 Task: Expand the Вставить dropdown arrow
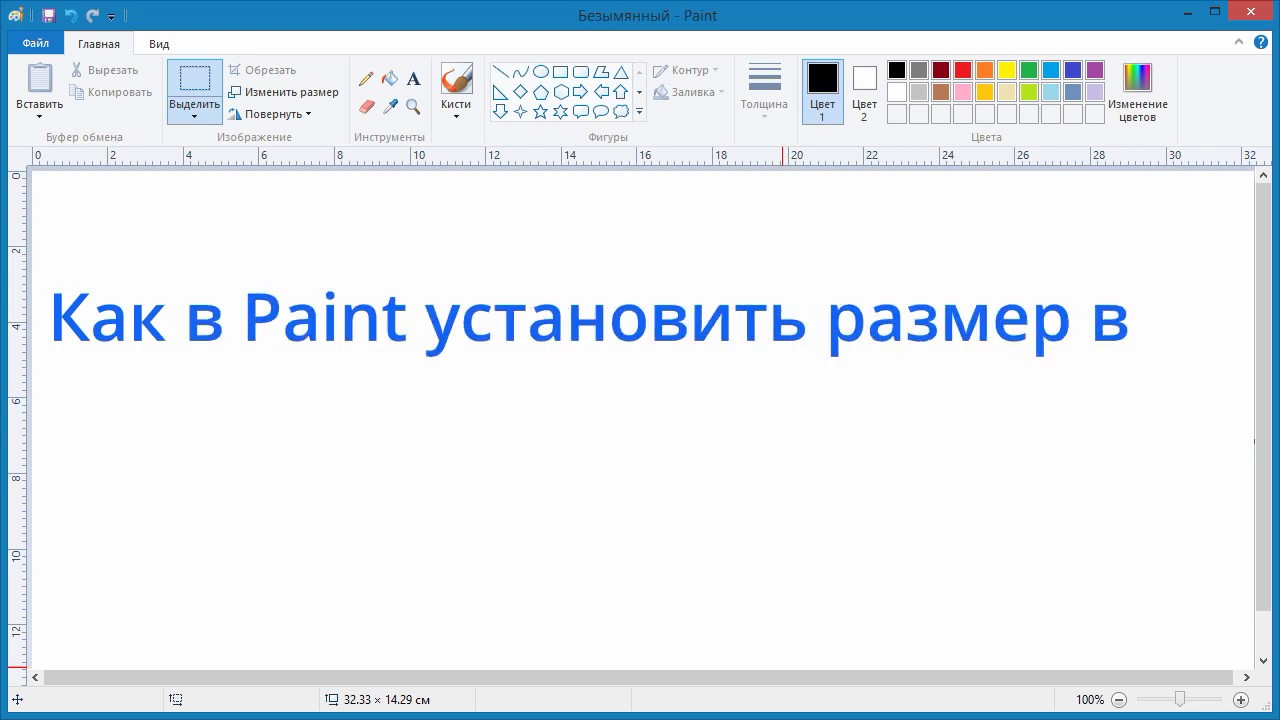pos(39,117)
